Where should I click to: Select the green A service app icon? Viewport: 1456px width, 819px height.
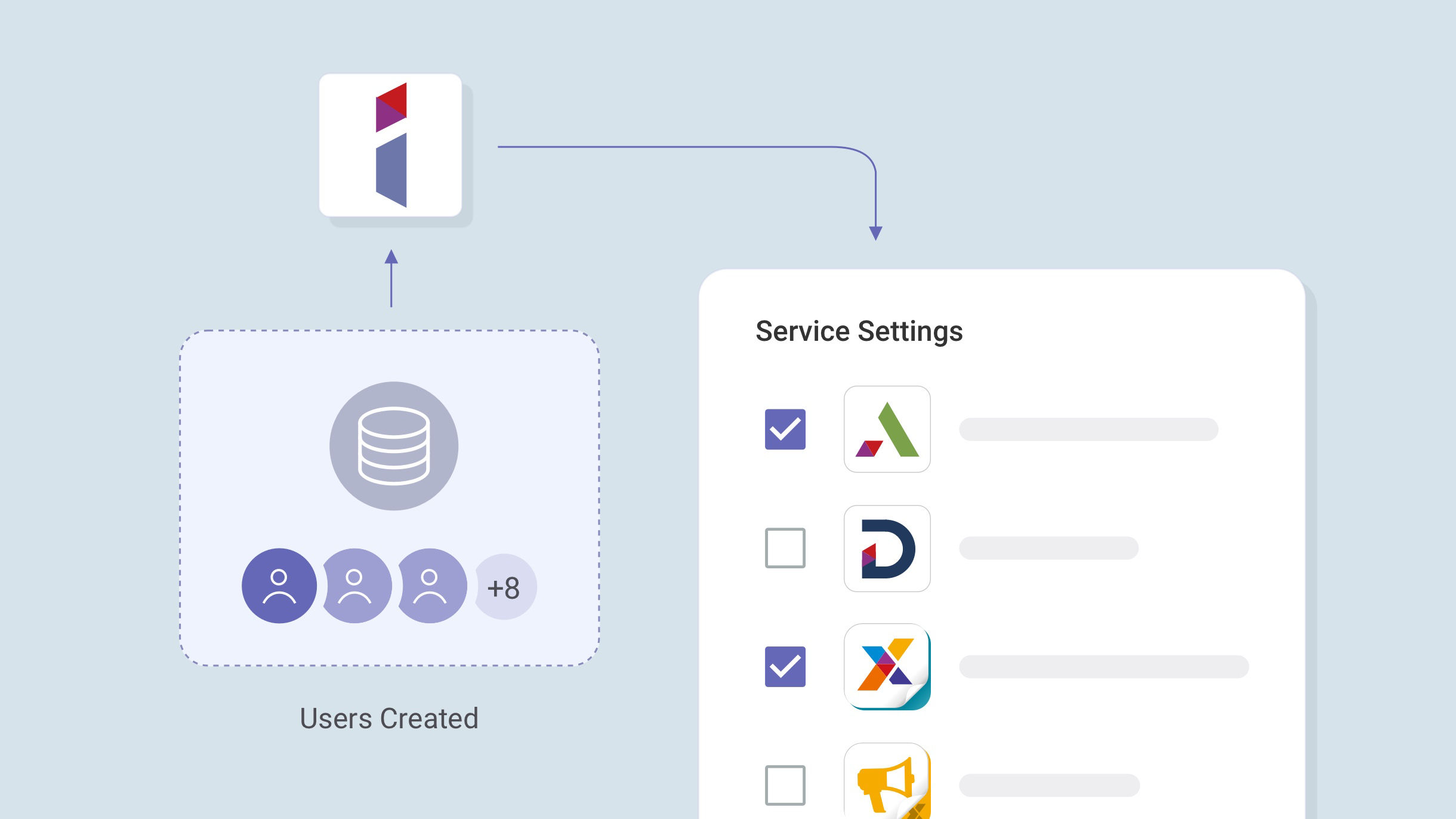887,429
